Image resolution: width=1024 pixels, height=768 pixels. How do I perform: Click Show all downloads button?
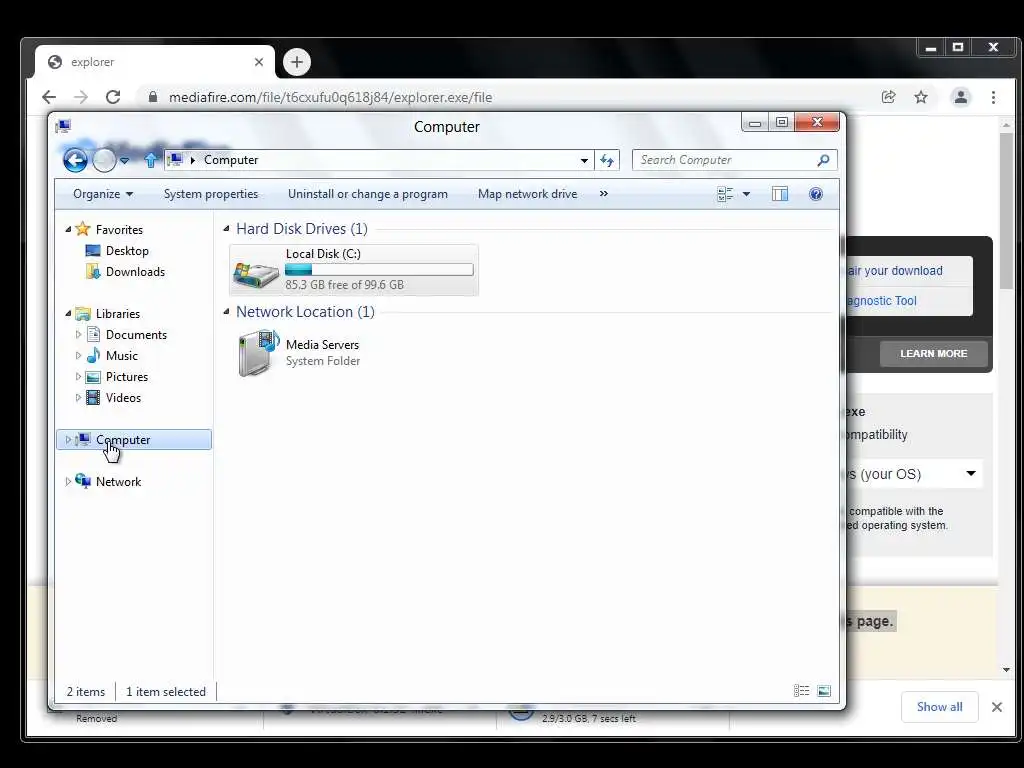[939, 707]
